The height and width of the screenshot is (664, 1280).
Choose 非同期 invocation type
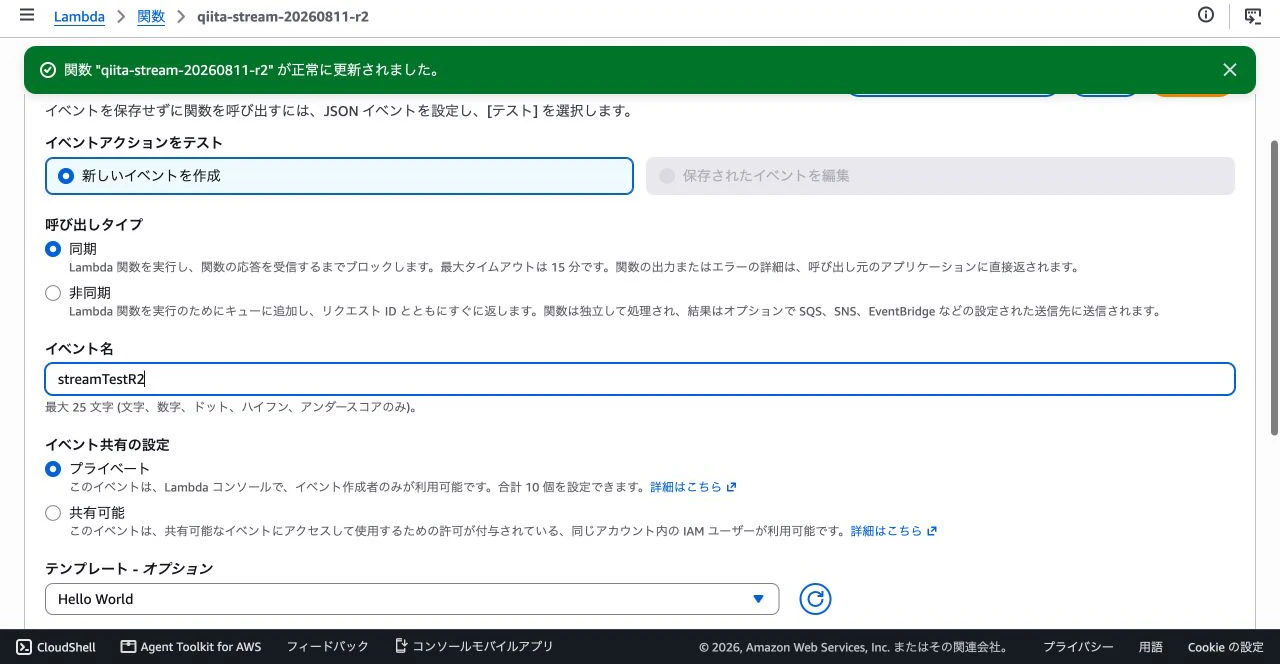coord(53,293)
